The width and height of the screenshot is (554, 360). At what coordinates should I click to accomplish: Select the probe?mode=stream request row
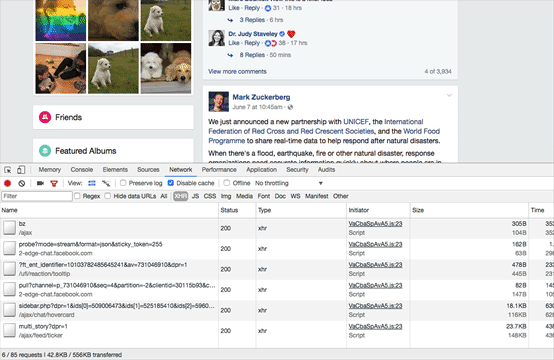click(277, 249)
